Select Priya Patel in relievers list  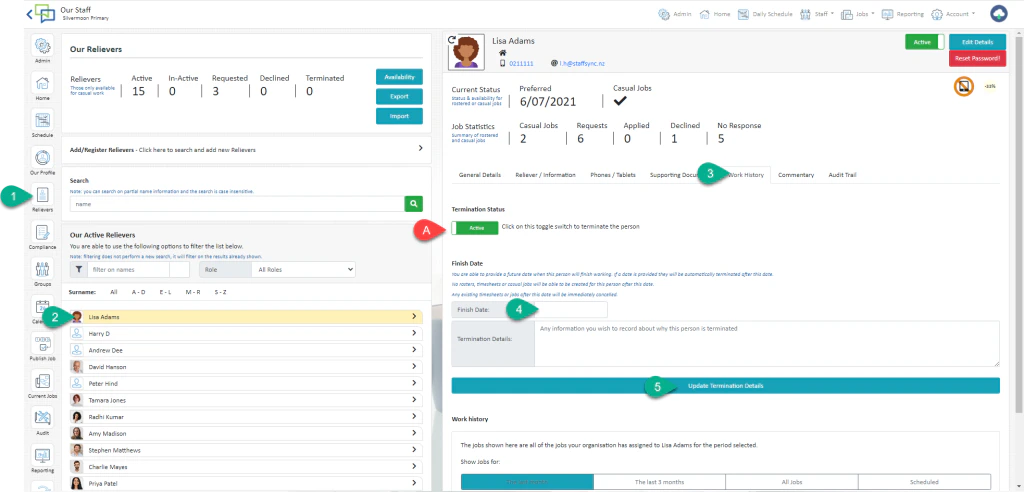246,484
